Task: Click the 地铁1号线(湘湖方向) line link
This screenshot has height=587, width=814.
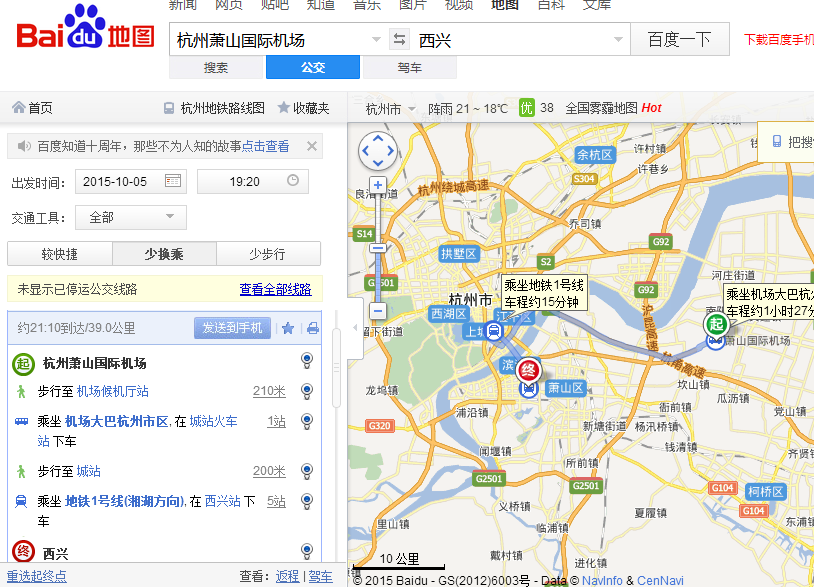Action: [125, 501]
